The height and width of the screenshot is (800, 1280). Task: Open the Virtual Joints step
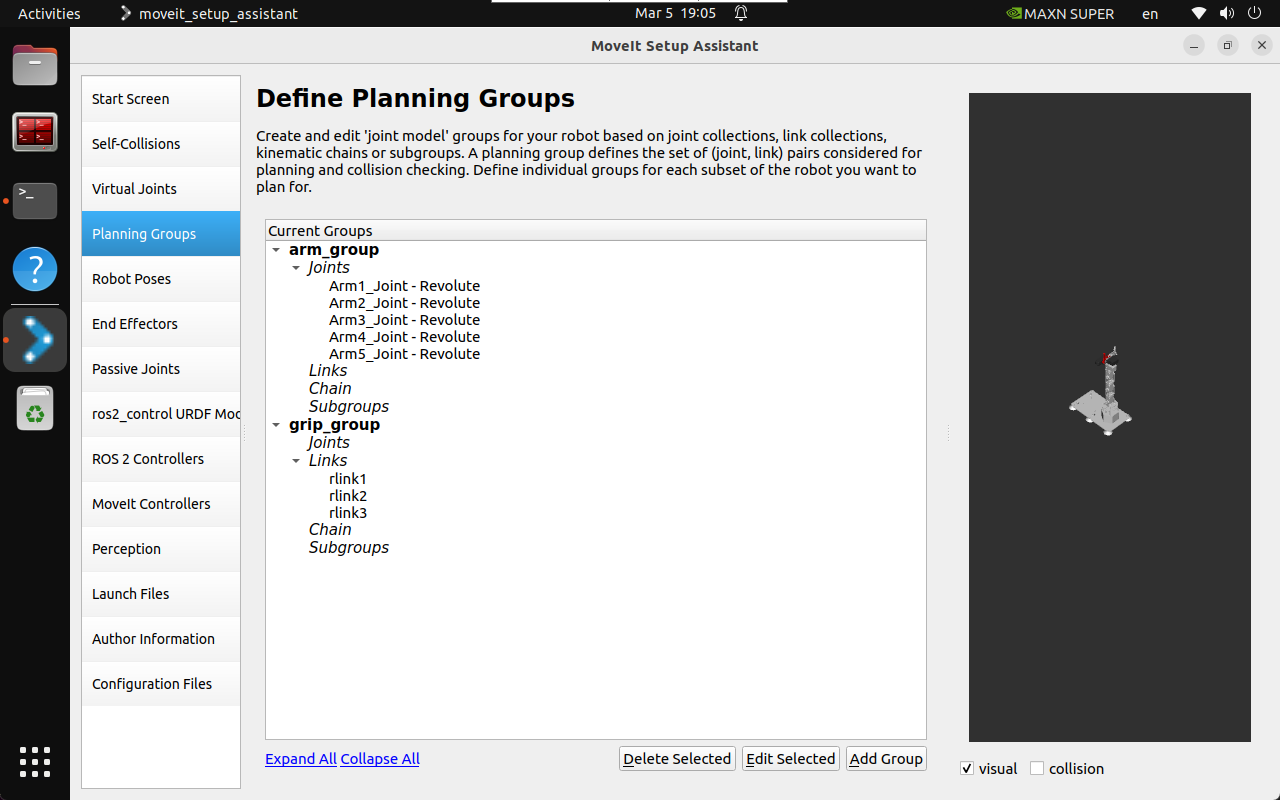click(161, 189)
